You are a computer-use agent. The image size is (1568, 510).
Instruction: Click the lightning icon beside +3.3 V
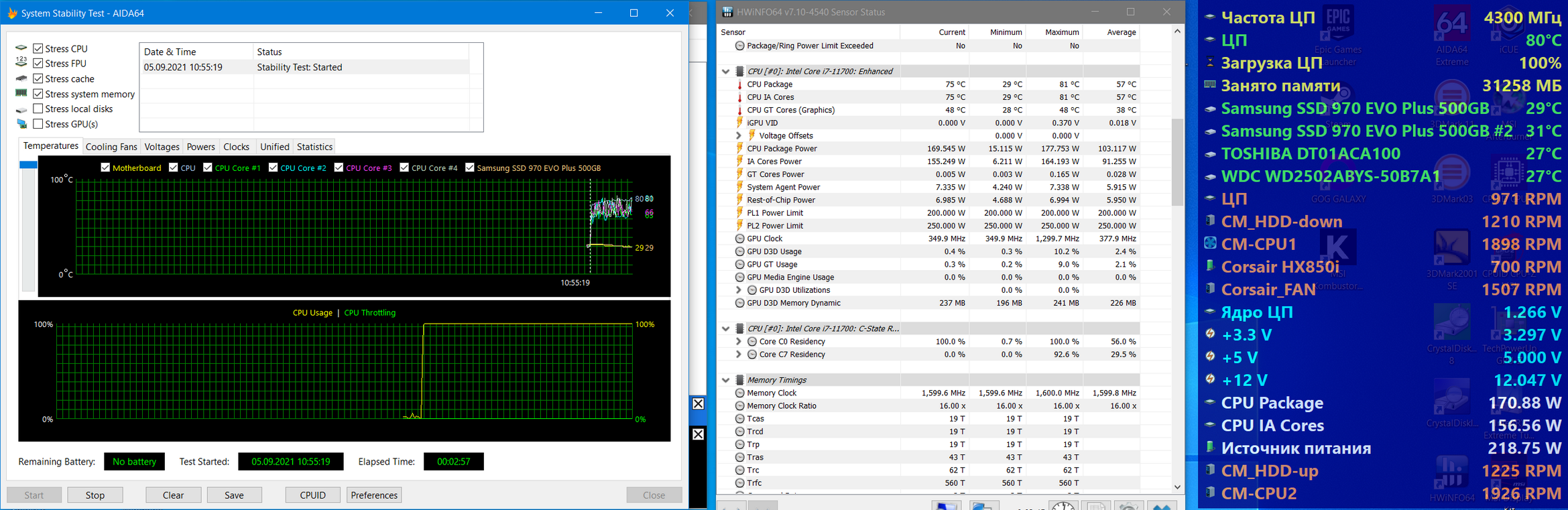pyautogui.click(x=1210, y=334)
